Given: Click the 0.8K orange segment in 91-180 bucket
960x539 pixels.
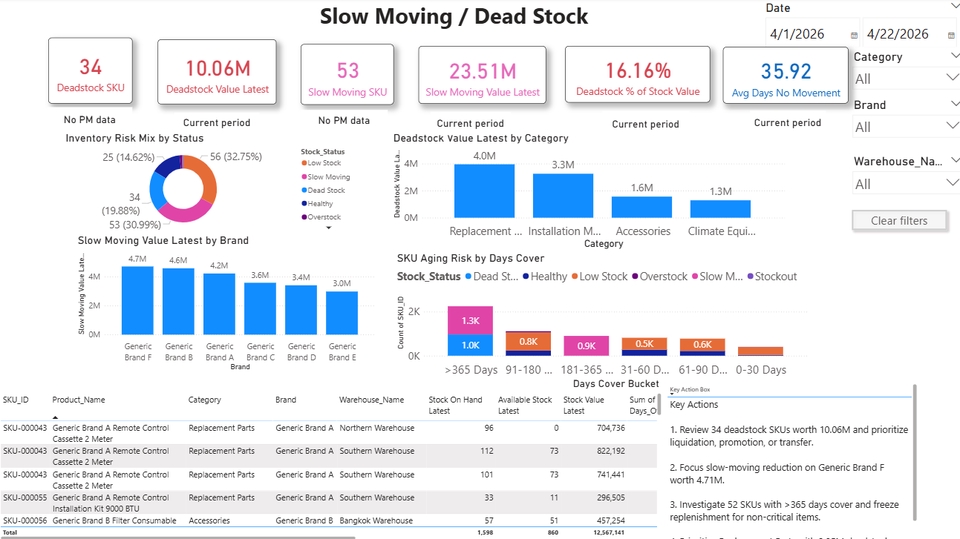Looking at the screenshot, I should click(528, 341).
